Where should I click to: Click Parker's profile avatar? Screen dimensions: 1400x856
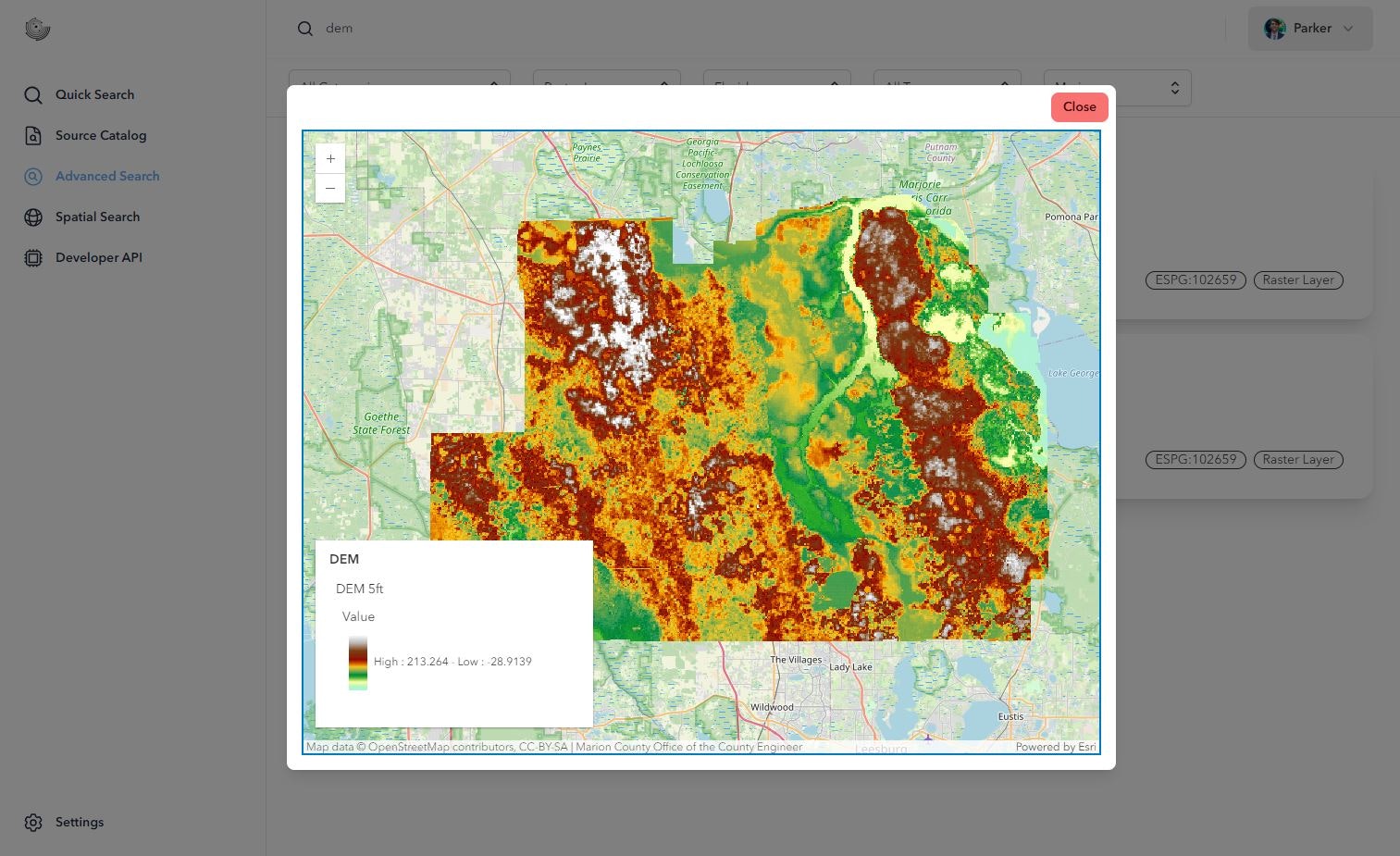1274,29
